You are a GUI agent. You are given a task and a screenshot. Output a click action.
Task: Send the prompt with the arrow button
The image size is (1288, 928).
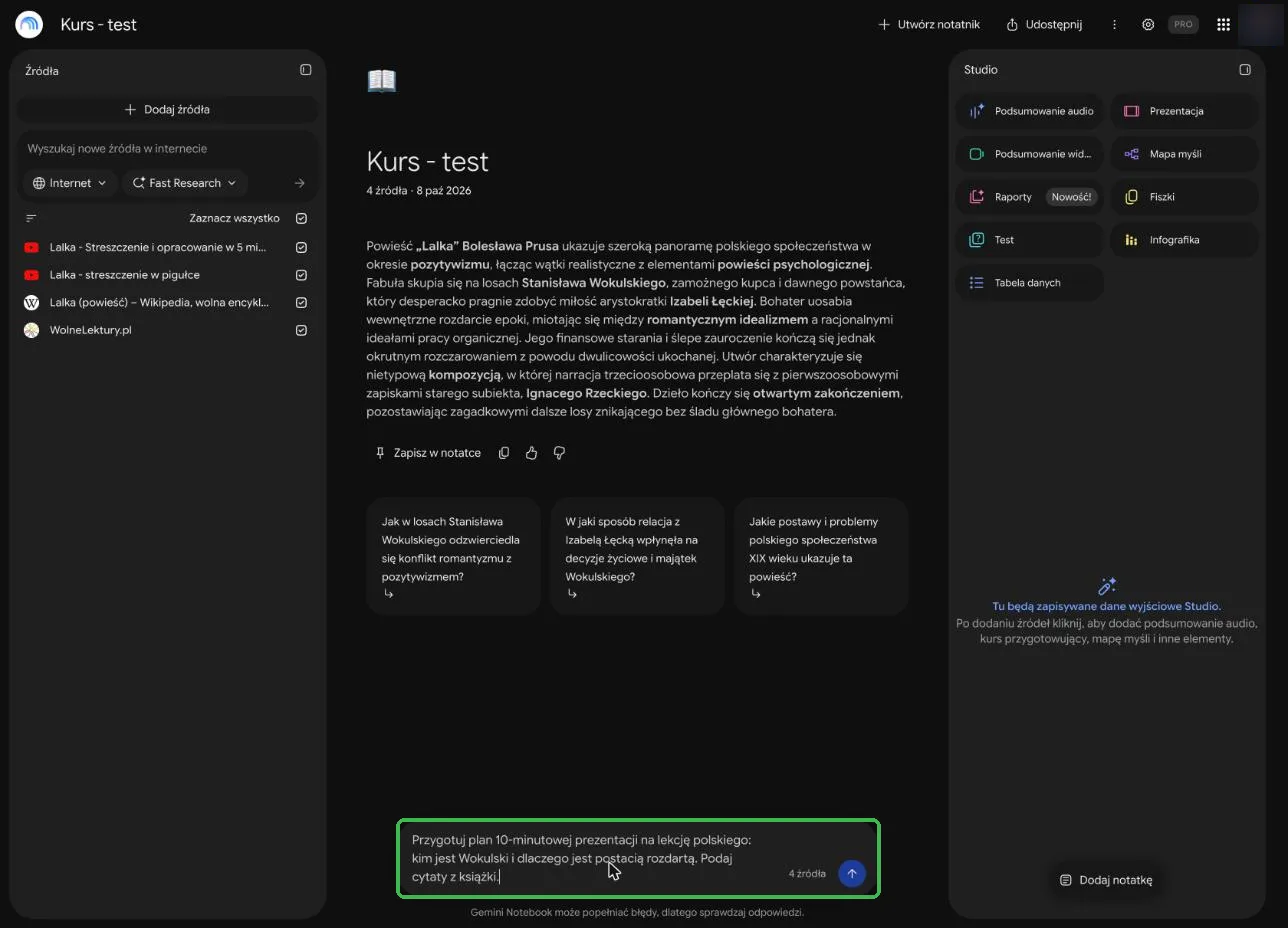[x=852, y=873]
